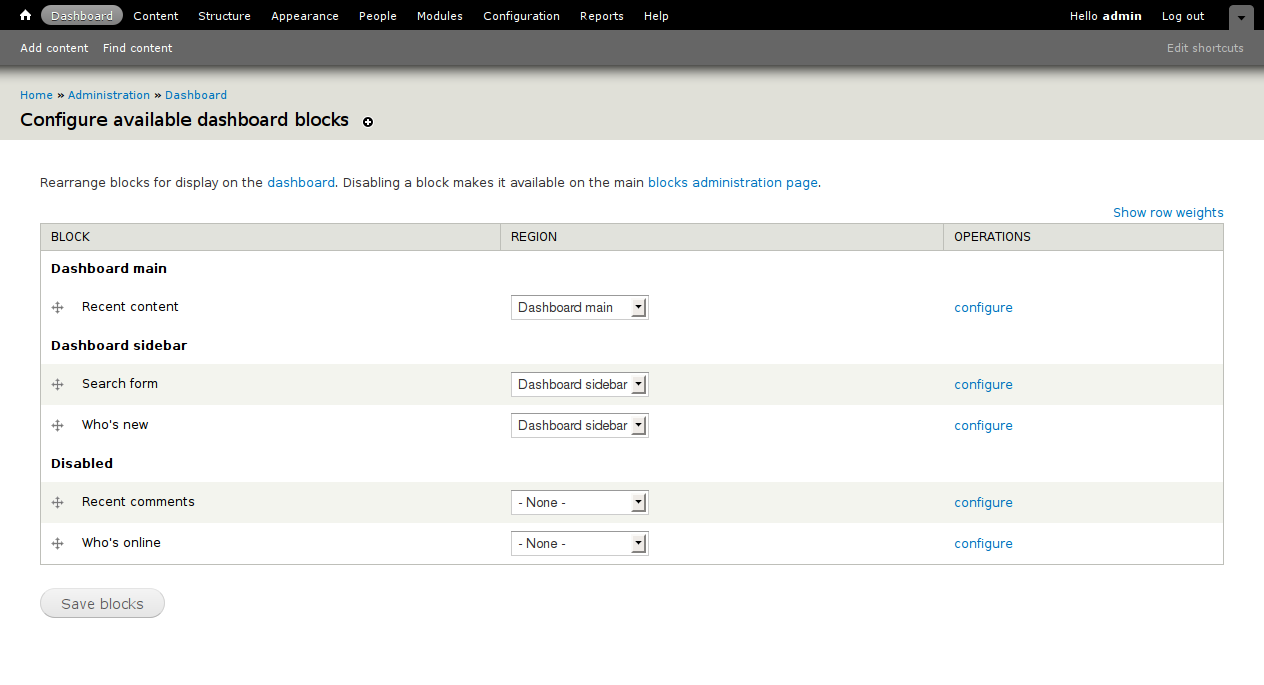Click drag handle for Recent content row
The width and height of the screenshot is (1264, 685).
point(58,308)
